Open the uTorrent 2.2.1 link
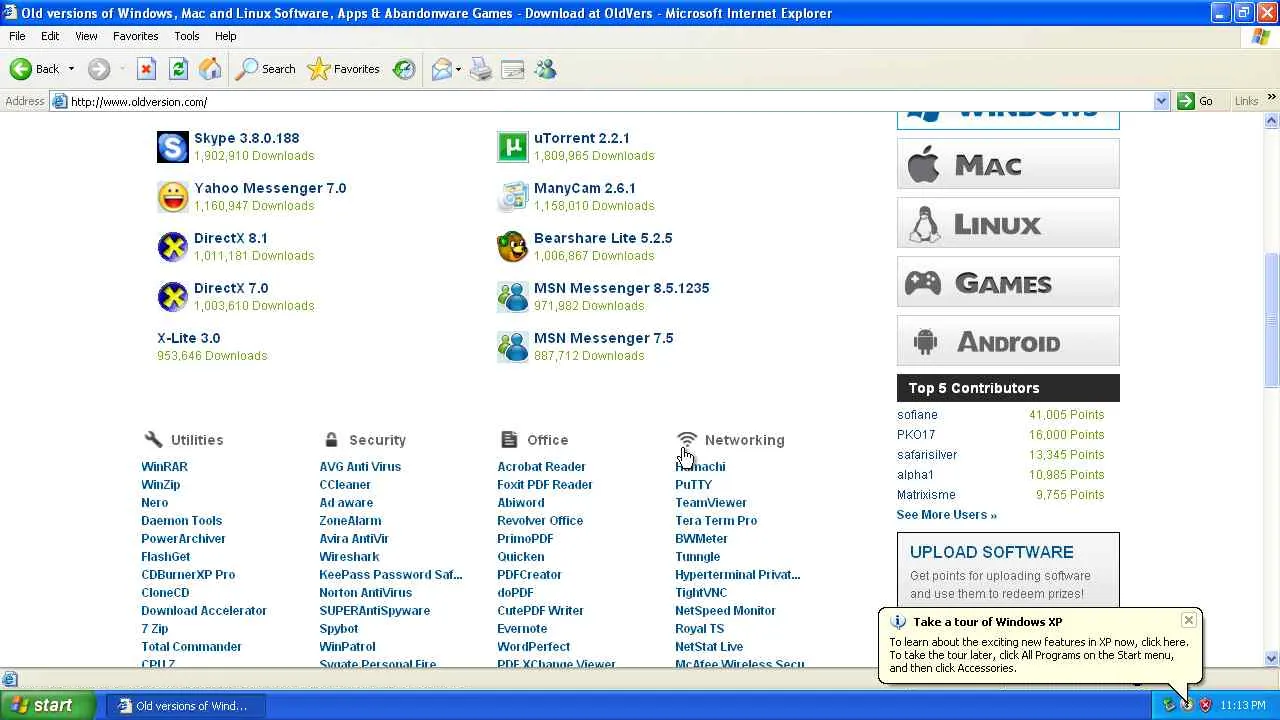Viewport: 1280px width, 720px height. pyautogui.click(x=582, y=138)
